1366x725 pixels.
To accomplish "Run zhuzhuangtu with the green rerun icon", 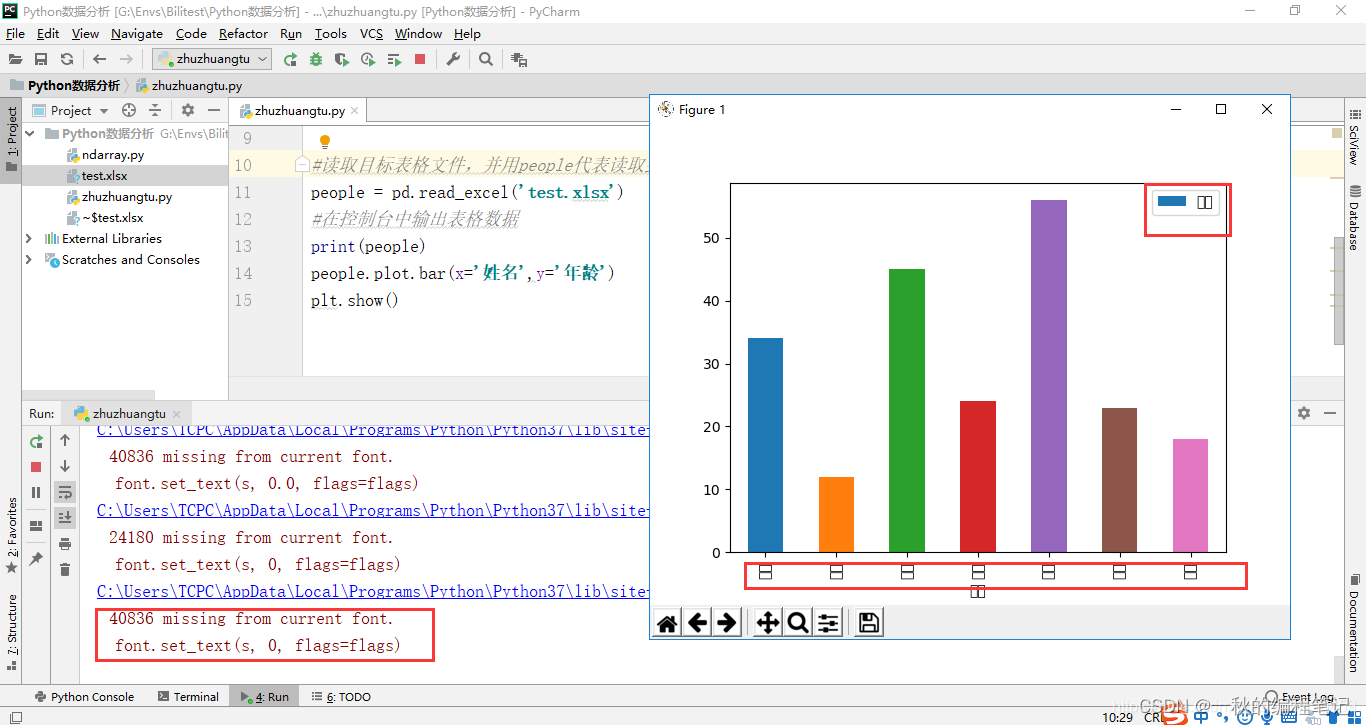I will click(290, 59).
